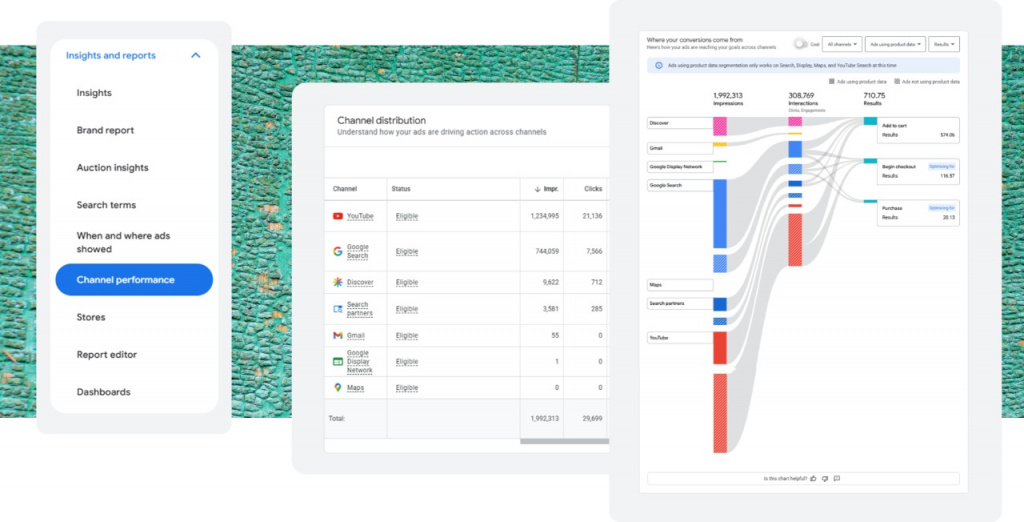Click the horizontal scrollbar of channel table
1024x522 pixels.
click(x=564, y=442)
